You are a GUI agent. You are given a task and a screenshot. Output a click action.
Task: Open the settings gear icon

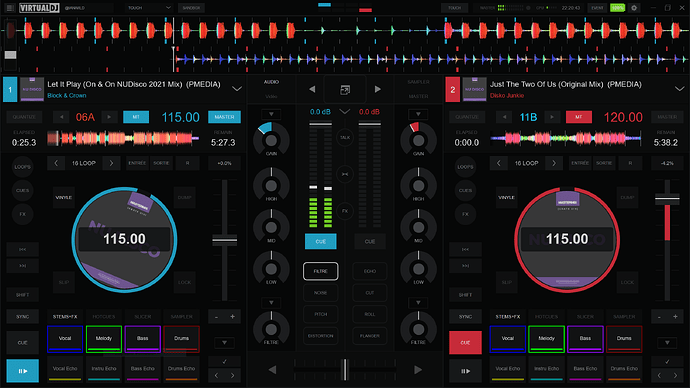click(634, 8)
